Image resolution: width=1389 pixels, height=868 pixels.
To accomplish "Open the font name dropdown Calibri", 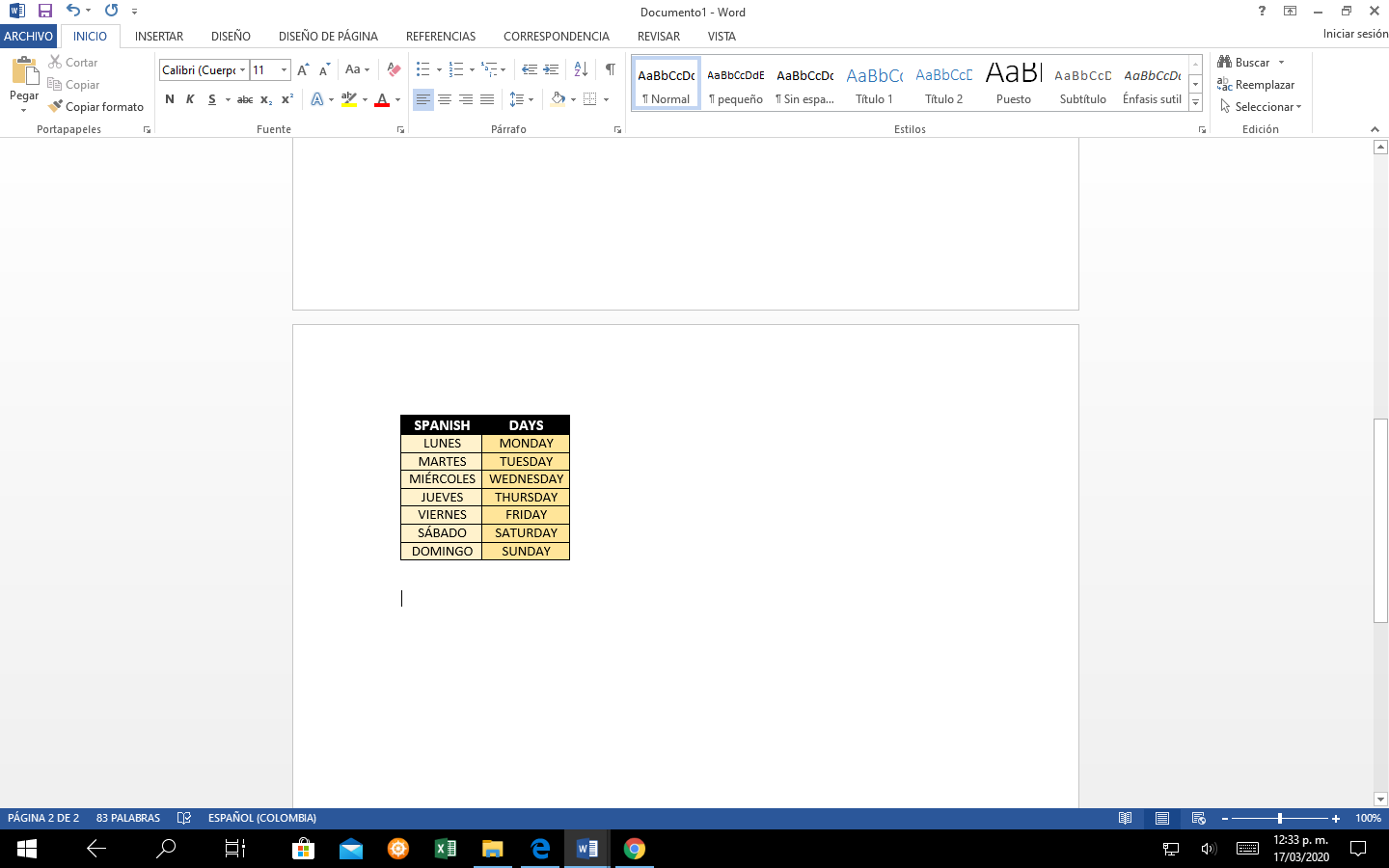I will 242,69.
